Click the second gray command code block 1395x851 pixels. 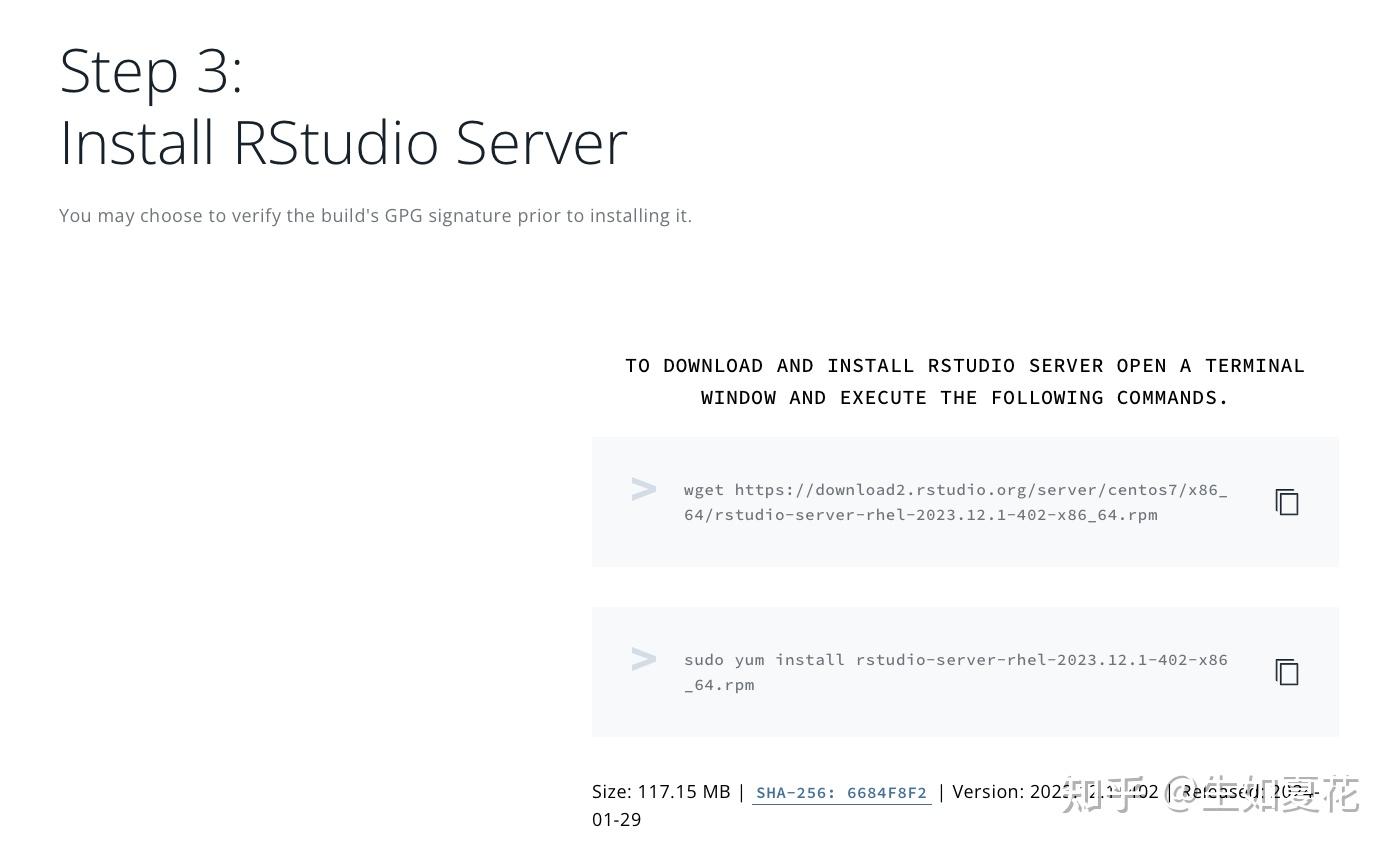965,671
